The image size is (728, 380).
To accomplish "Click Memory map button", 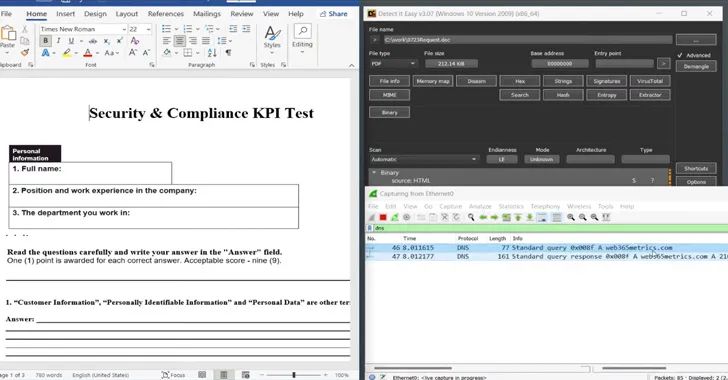I will pyautogui.click(x=433, y=81).
